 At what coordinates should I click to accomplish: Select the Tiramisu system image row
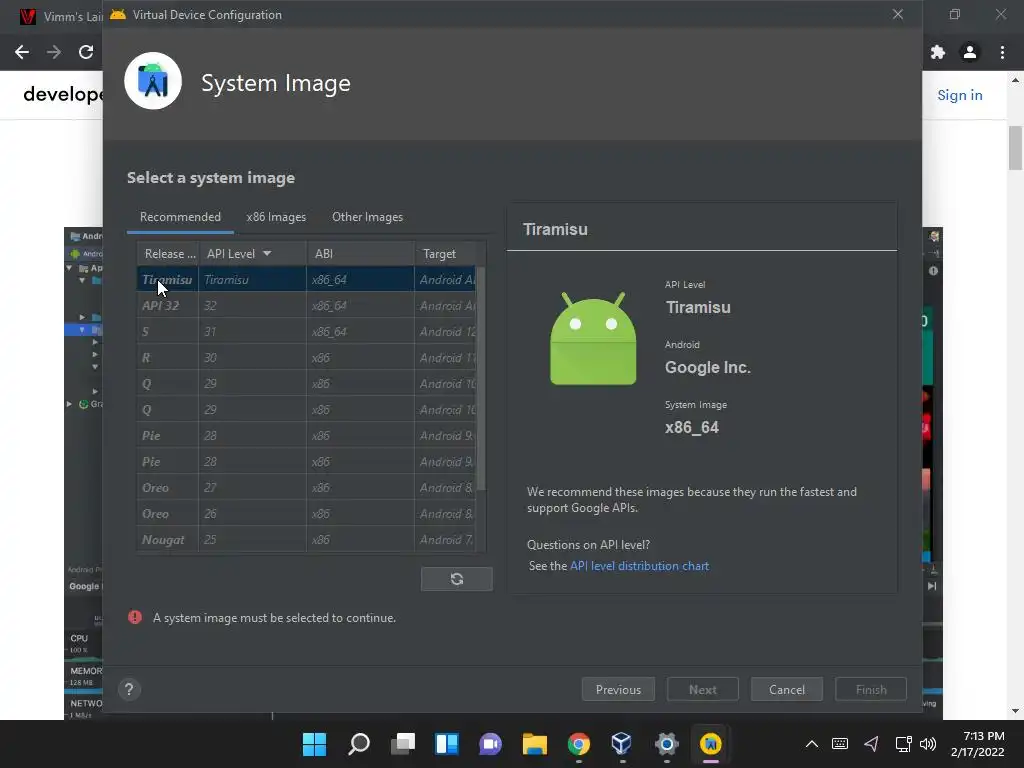pos(306,280)
